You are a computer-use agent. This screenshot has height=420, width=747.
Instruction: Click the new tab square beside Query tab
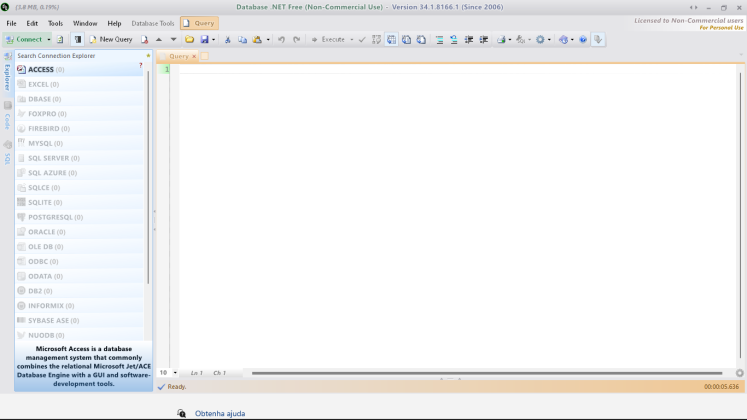(204, 56)
